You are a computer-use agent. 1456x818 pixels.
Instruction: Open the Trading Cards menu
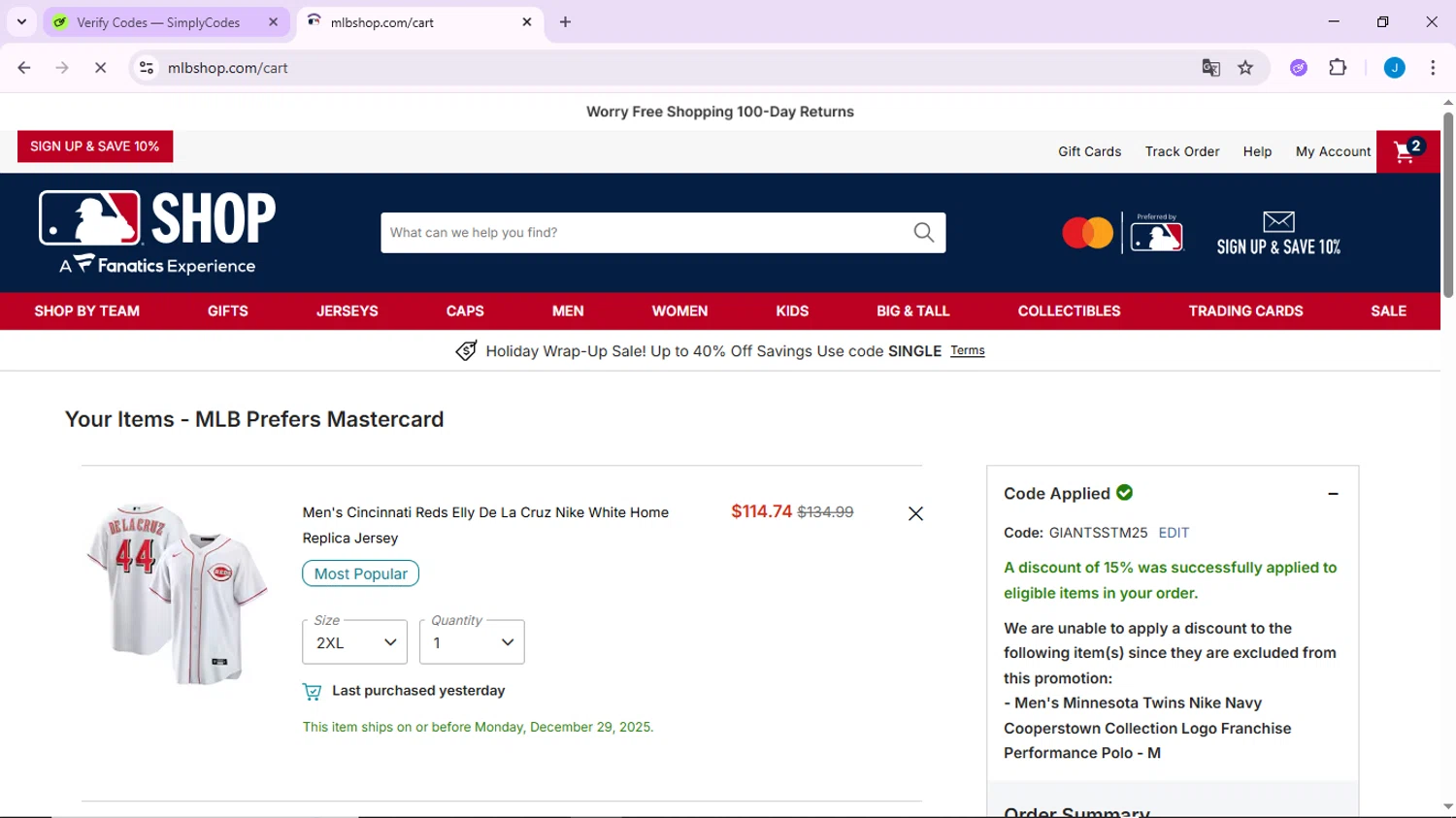pos(1245,311)
